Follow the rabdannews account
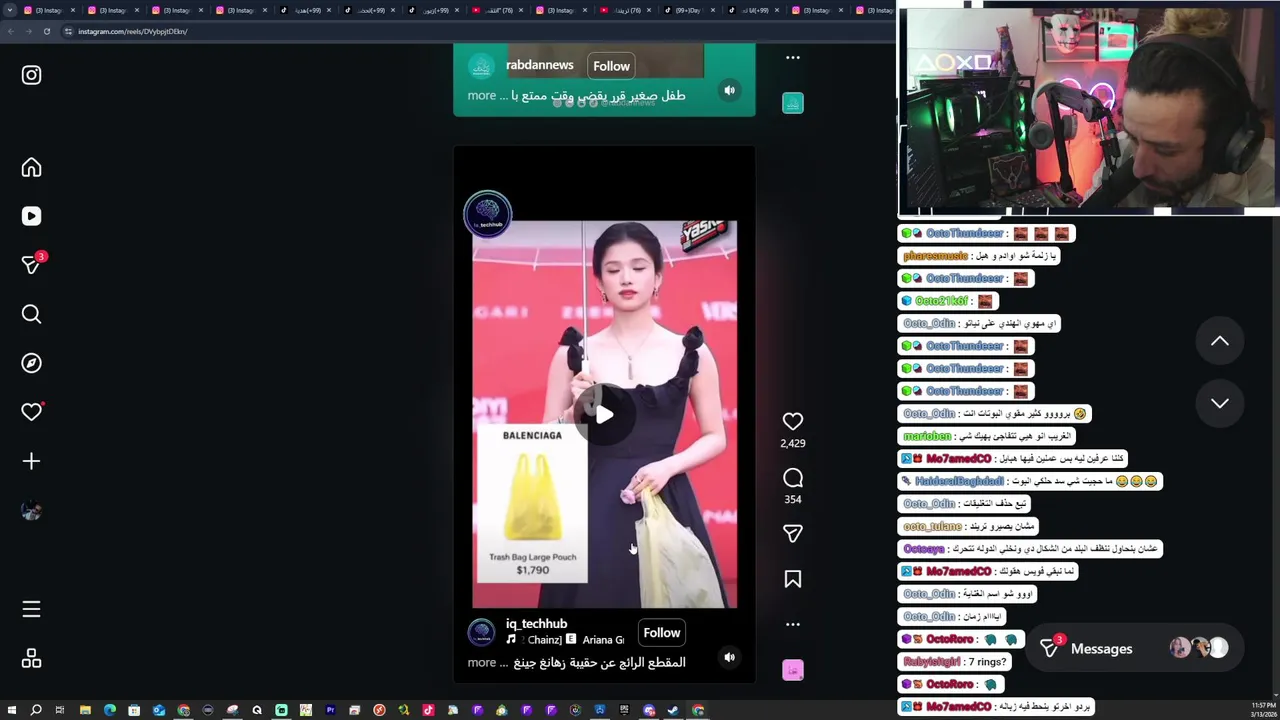Image resolution: width=1280 pixels, height=720 pixels. click(x=611, y=66)
